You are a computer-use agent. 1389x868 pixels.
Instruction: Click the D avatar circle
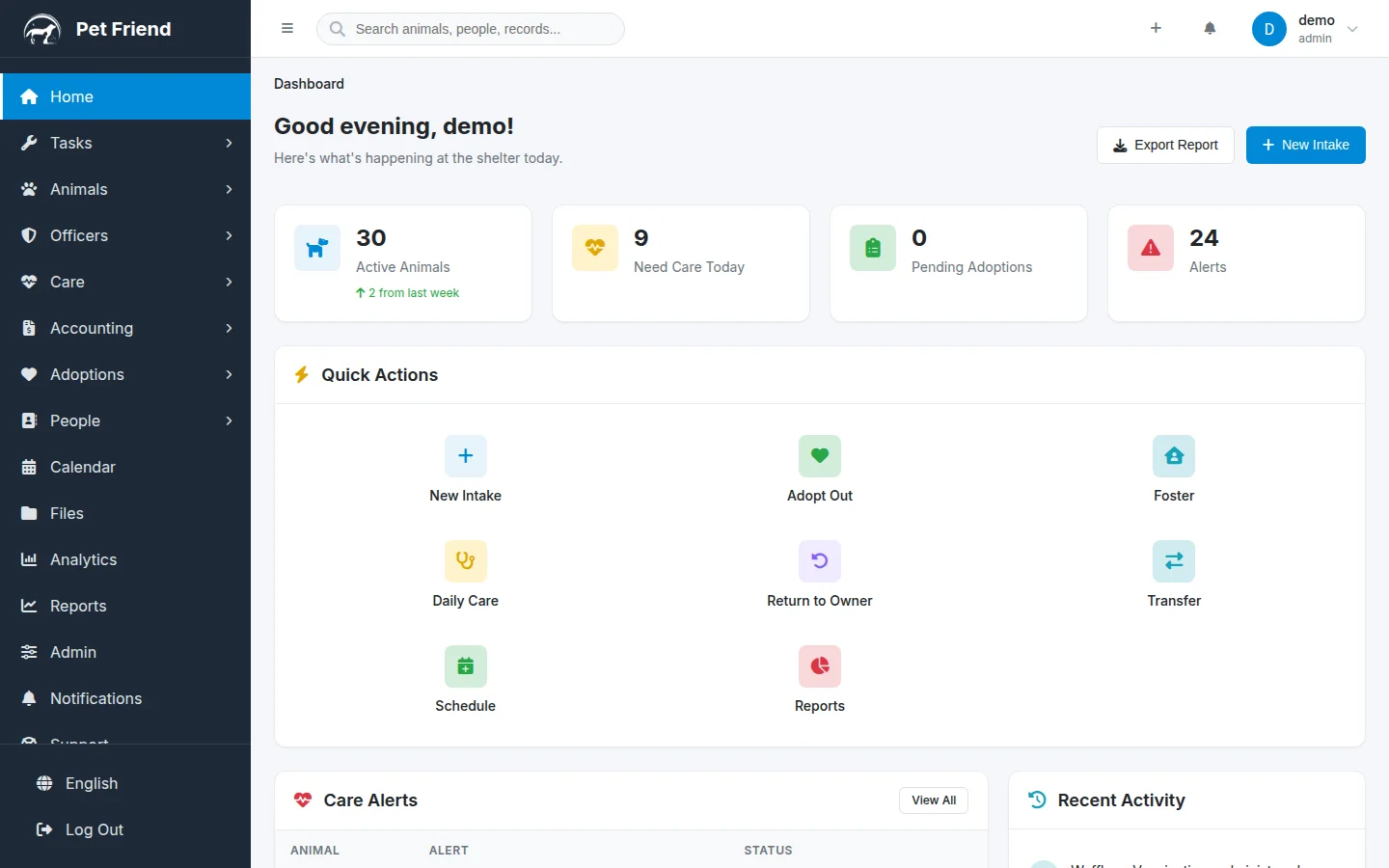point(1268,28)
